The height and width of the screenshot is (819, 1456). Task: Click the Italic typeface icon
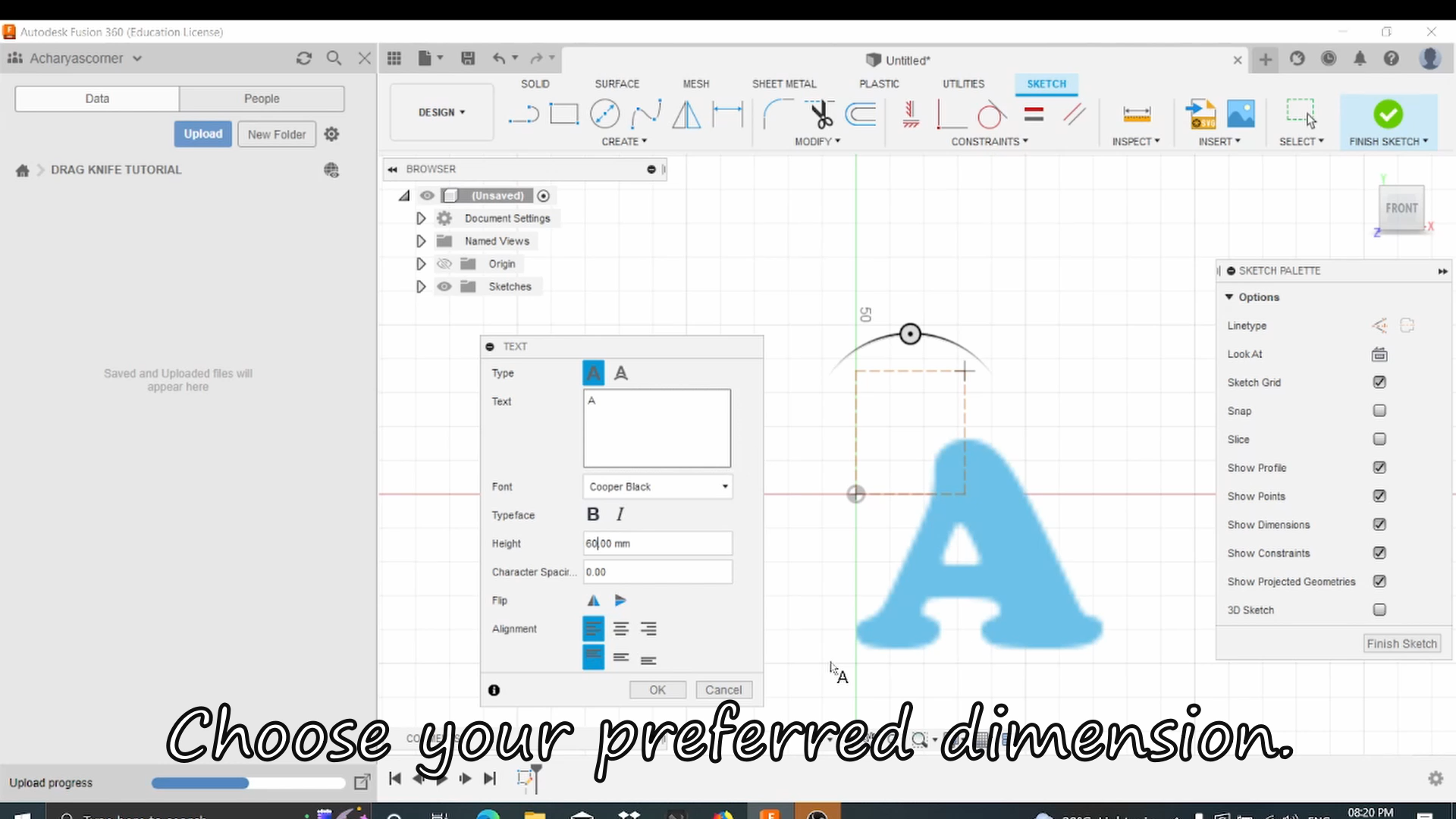click(620, 515)
